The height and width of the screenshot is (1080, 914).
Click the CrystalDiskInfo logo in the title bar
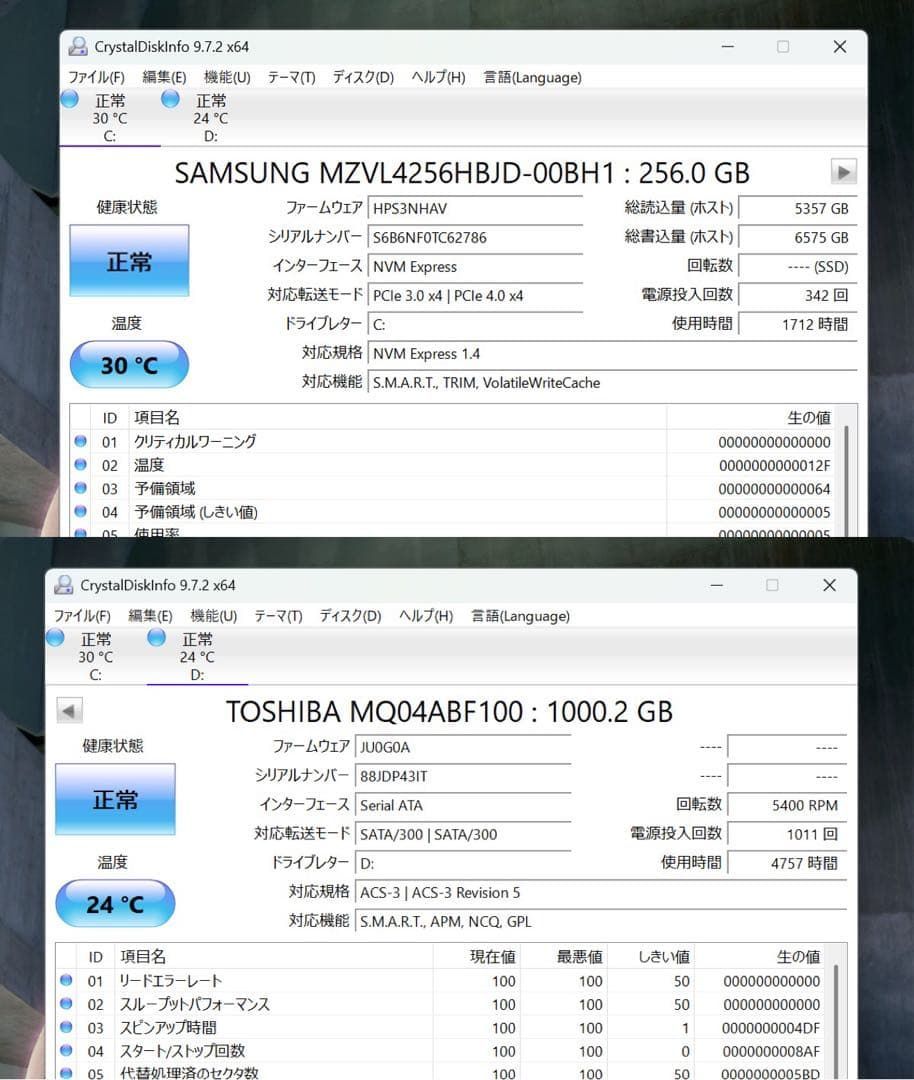[77, 45]
